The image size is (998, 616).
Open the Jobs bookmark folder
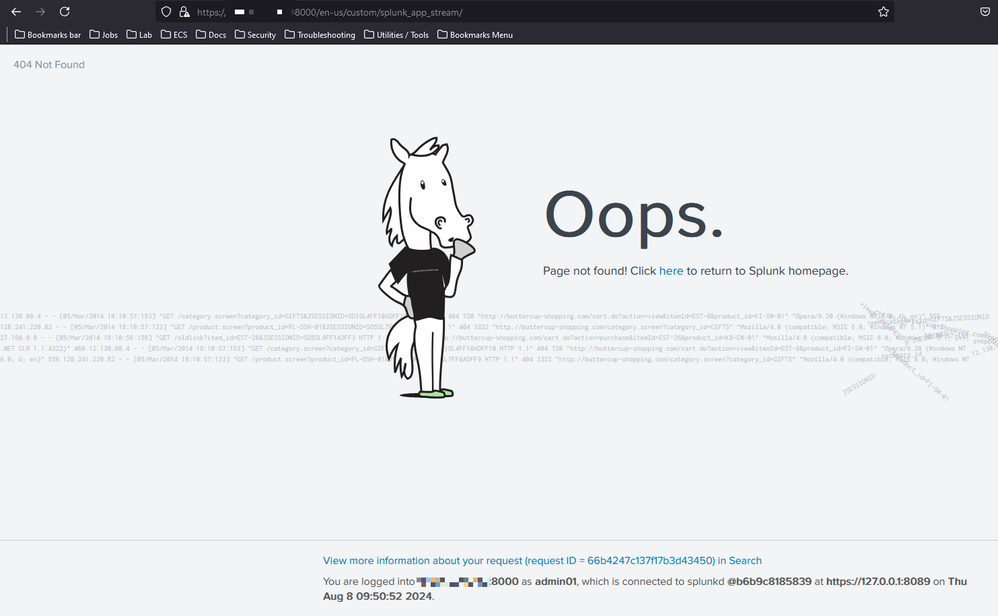[x=104, y=34]
